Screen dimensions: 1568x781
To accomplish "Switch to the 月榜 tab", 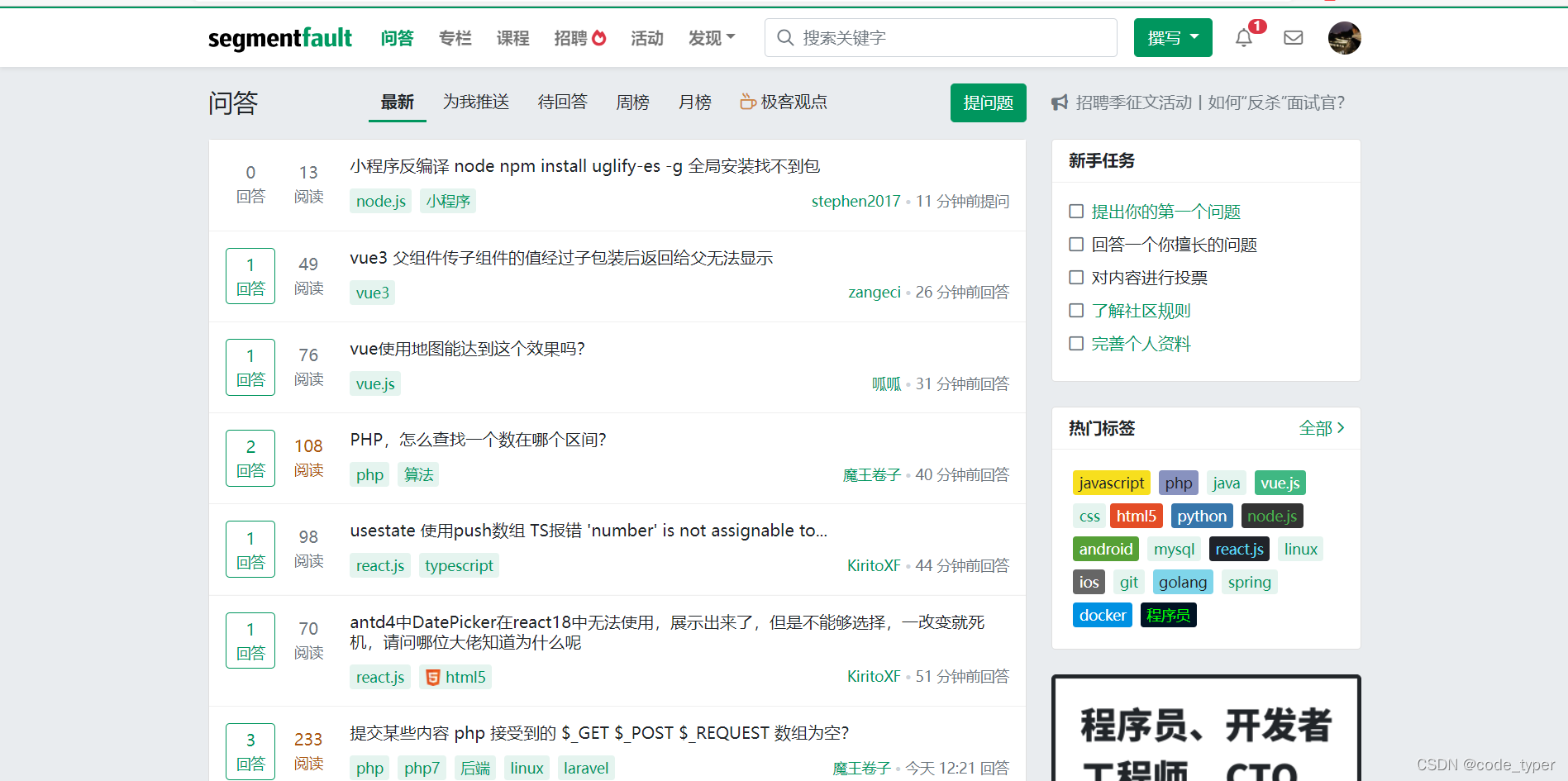I will (x=694, y=102).
